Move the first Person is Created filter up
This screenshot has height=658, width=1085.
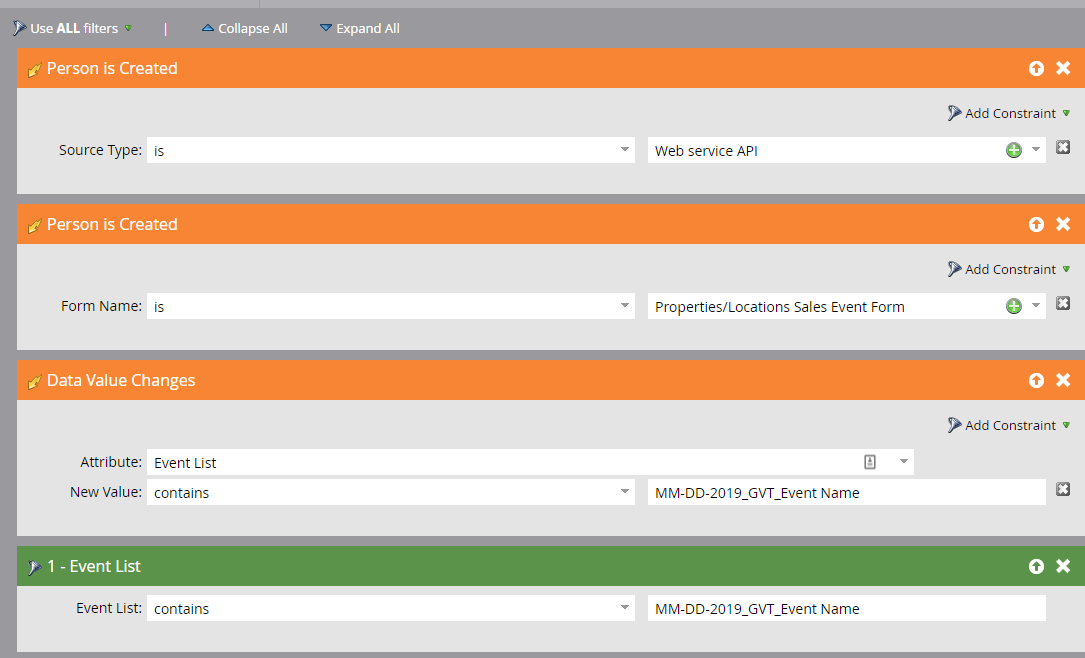pyautogui.click(x=1036, y=68)
